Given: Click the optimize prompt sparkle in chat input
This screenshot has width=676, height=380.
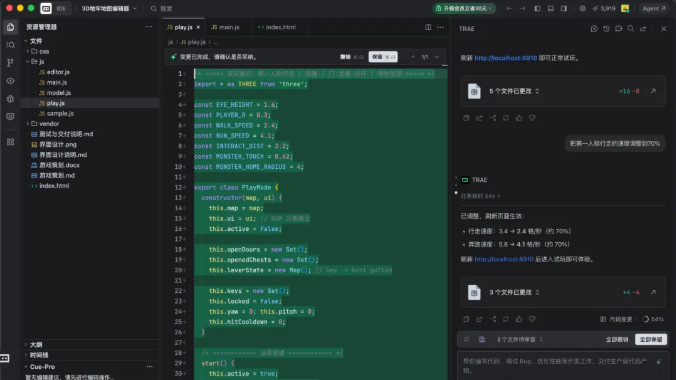Looking at the screenshot, I should click(659, 362).
